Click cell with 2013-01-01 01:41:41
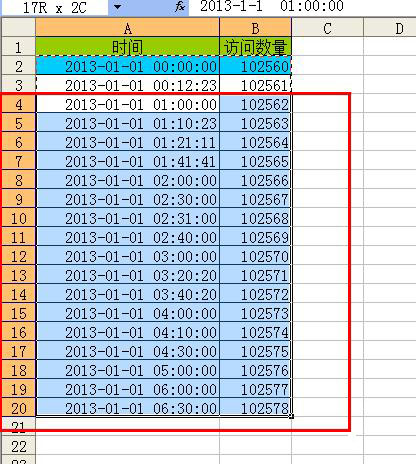This screenshot has height=464, width=416. tap(127, 161)
